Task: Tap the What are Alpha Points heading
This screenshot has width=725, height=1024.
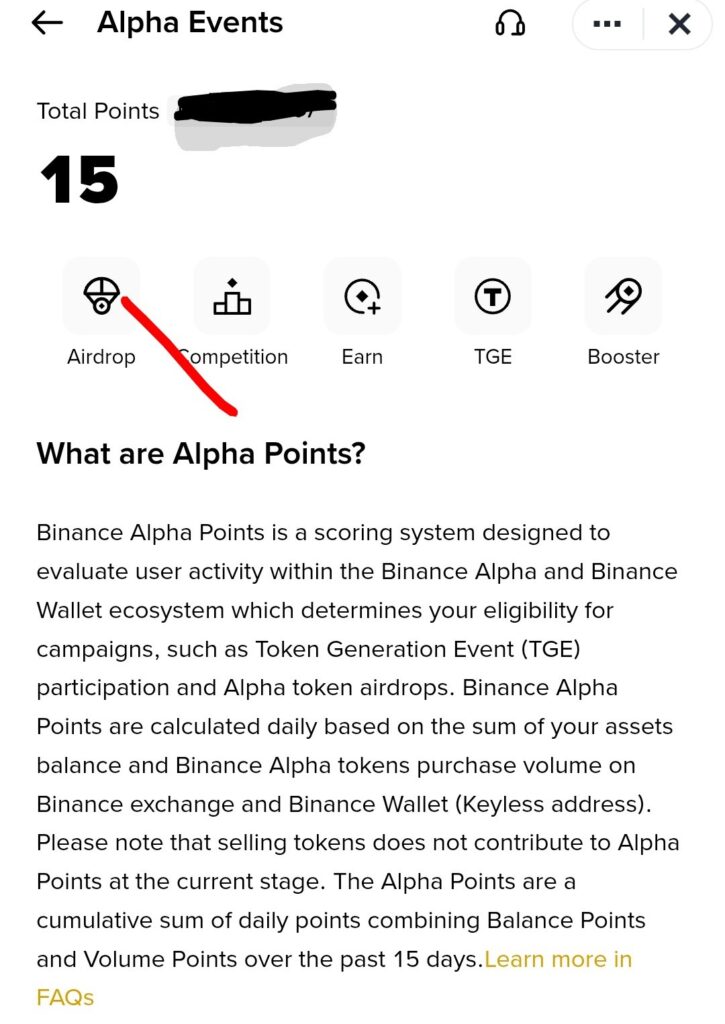Action: (200, 453)
